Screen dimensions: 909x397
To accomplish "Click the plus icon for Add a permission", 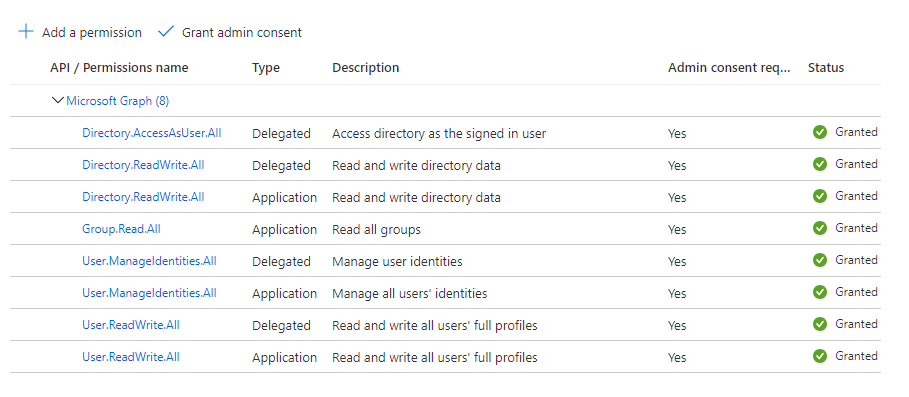I will coord(26,32).
